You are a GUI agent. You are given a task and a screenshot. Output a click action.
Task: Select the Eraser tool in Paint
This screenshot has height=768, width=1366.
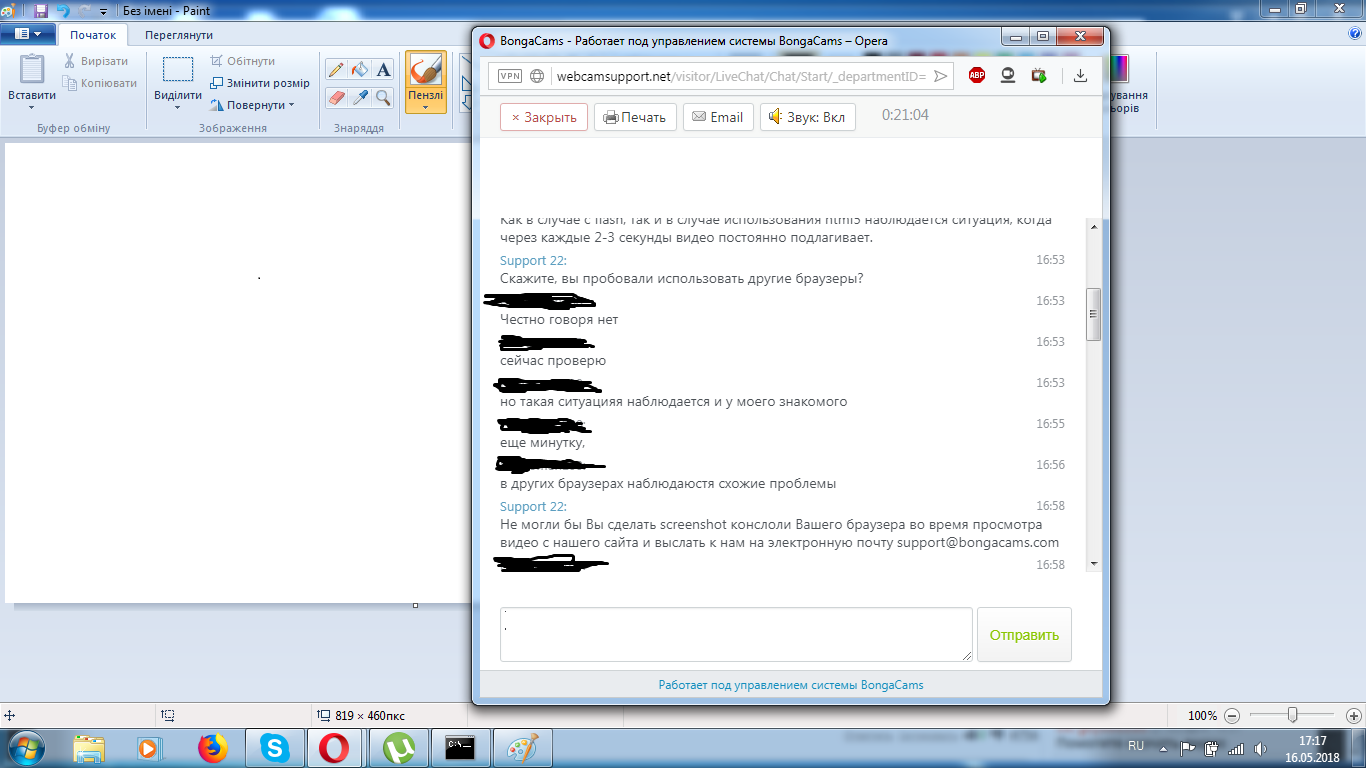336,97
